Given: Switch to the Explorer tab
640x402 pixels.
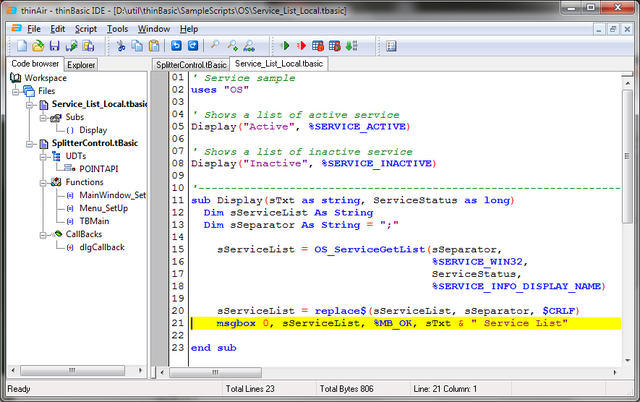Looking at the screenshot, I should tap(81, 65).
